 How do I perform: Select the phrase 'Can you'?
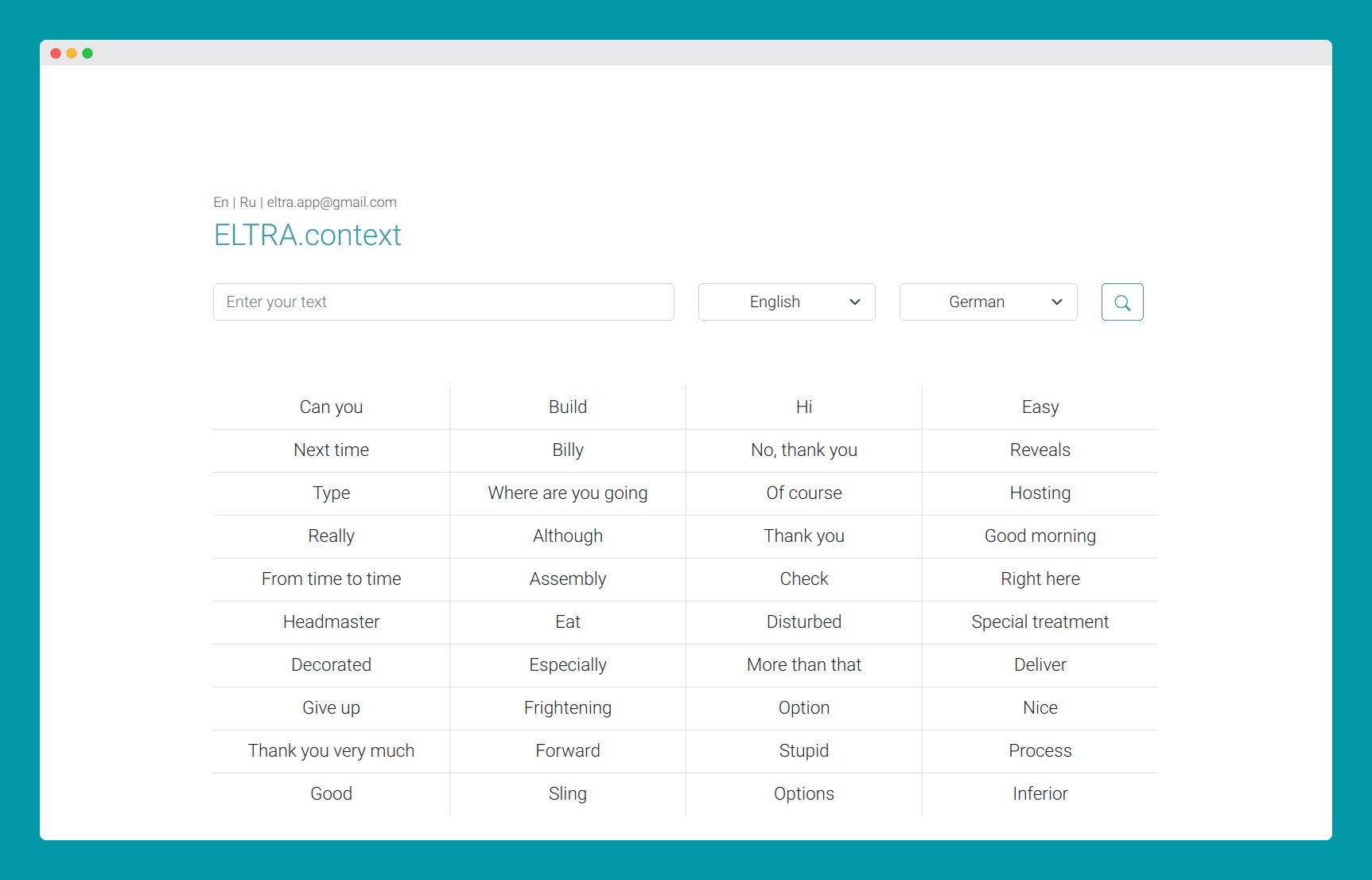click(331, 407)
